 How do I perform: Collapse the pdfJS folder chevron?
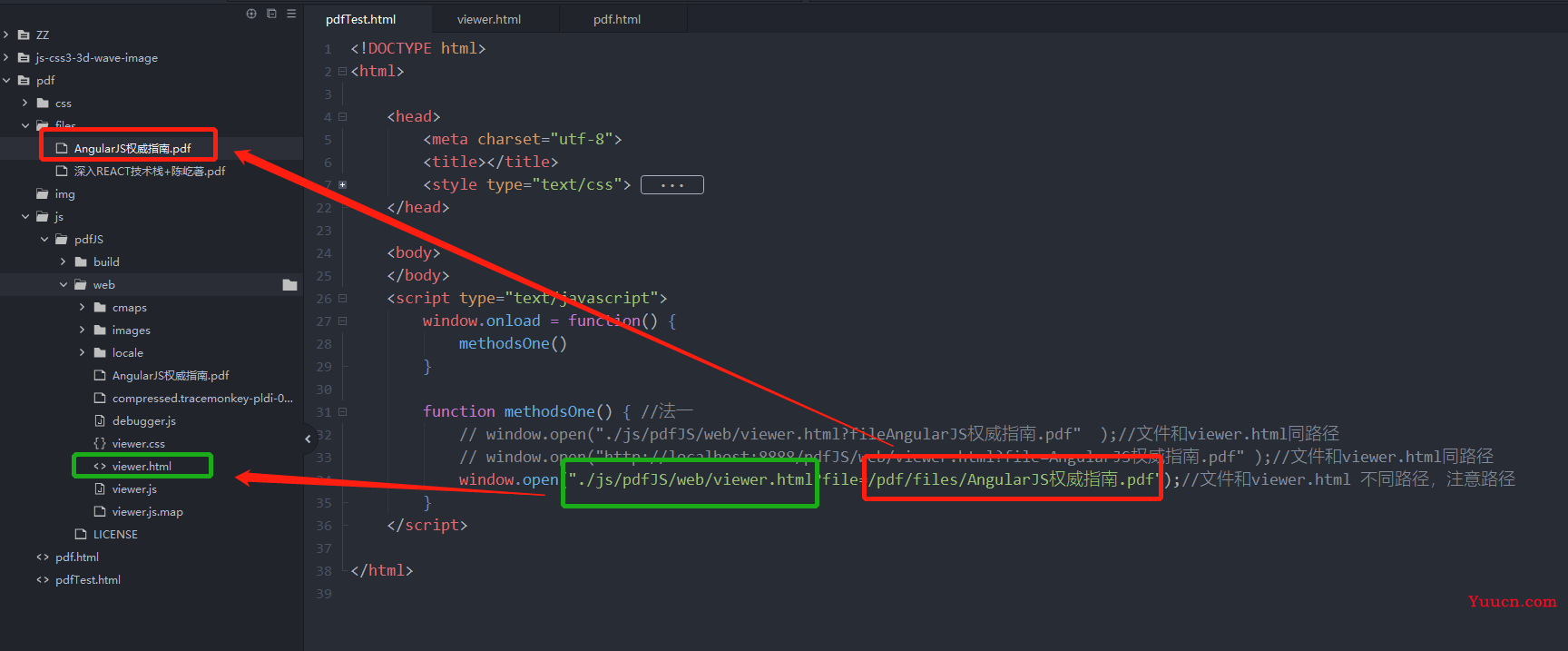click(x=44, y=240)
